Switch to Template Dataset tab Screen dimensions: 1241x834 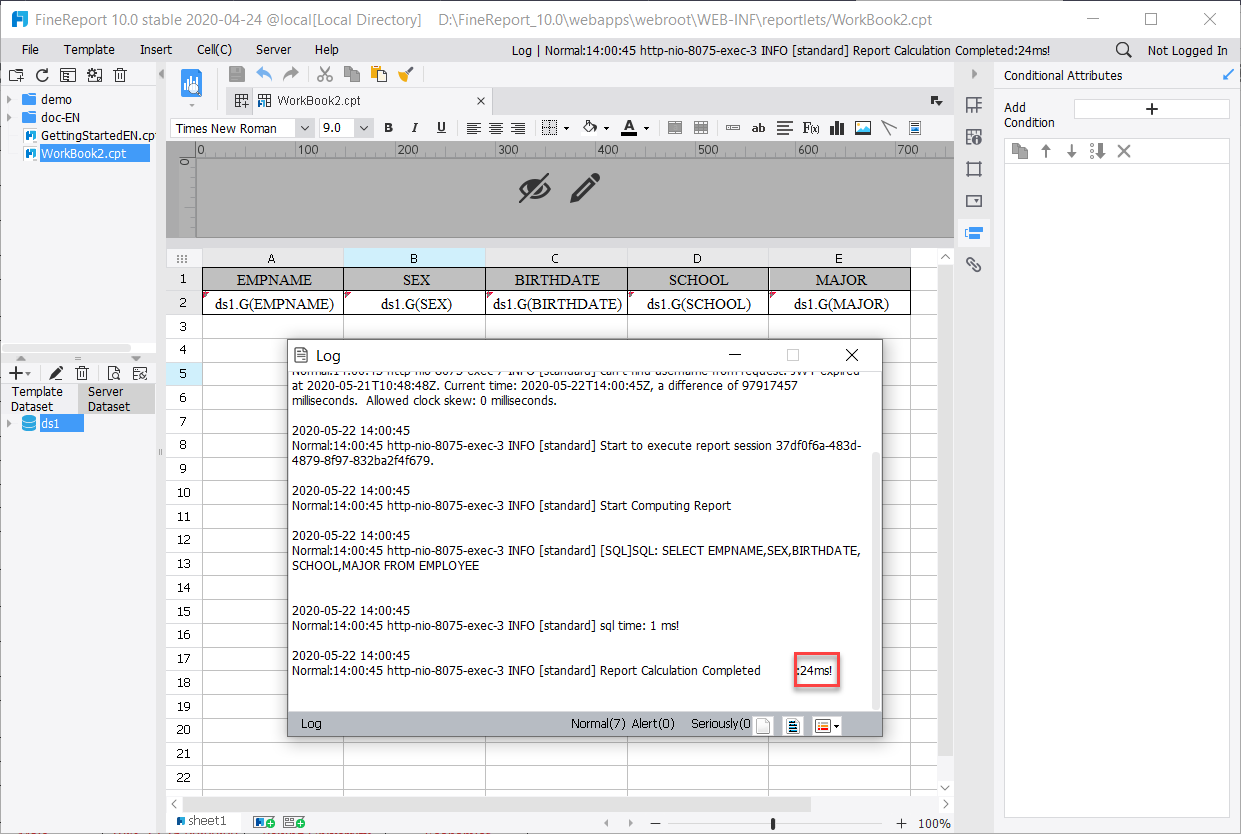(37, 399)
